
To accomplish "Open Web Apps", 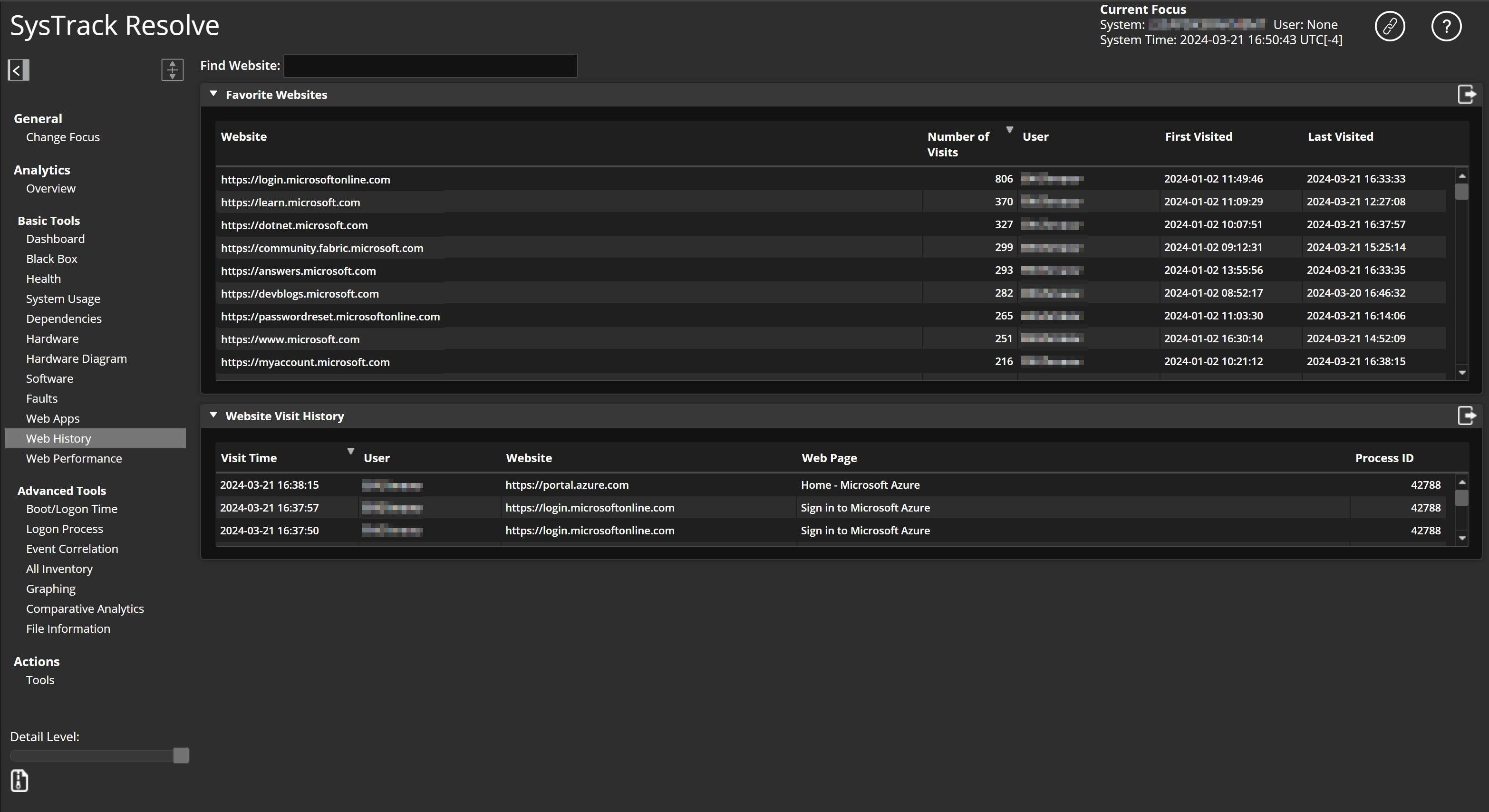I will coord(53,418).
